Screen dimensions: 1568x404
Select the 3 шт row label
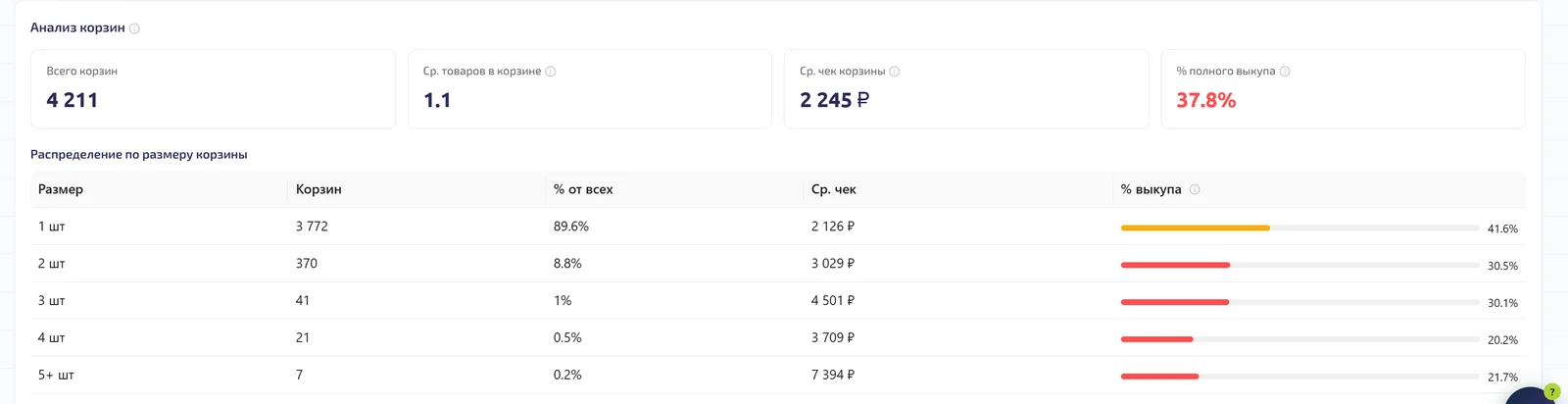tap(52, 301)
